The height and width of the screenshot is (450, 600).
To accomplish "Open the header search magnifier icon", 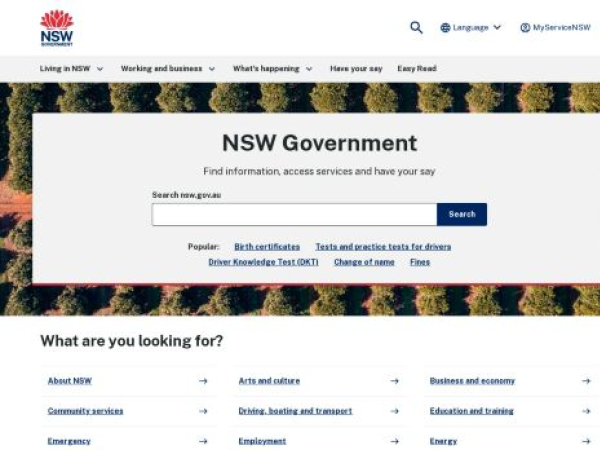I will [x=416, y=28].
